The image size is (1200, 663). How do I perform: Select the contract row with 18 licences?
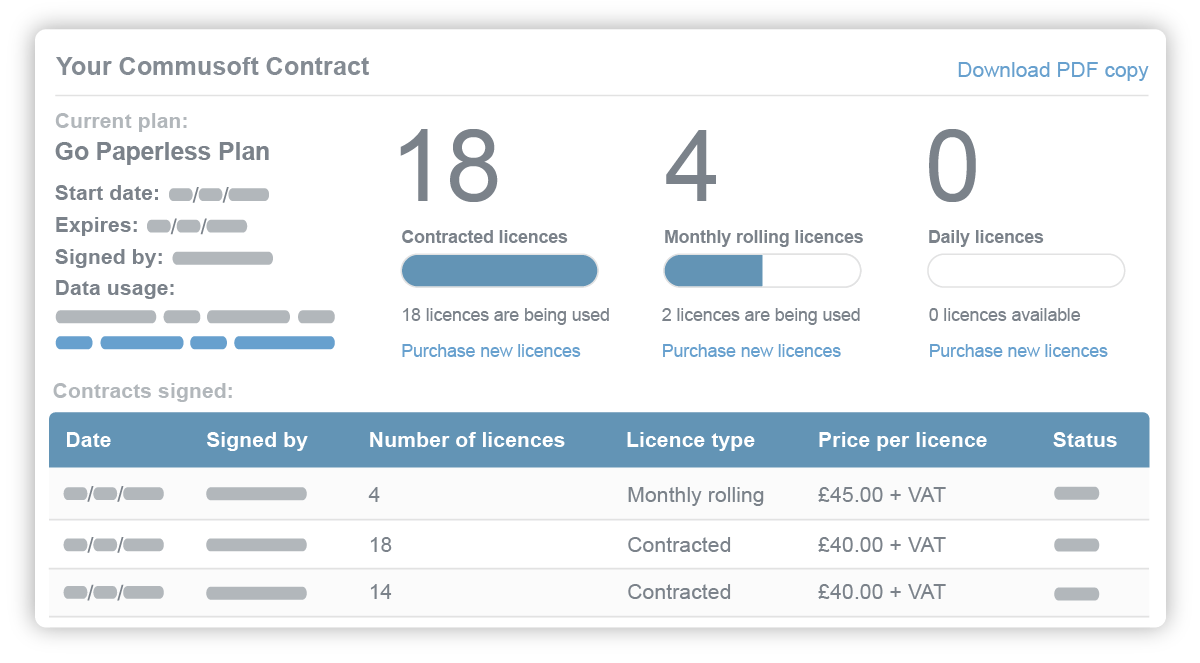click(x=600, y=544)
